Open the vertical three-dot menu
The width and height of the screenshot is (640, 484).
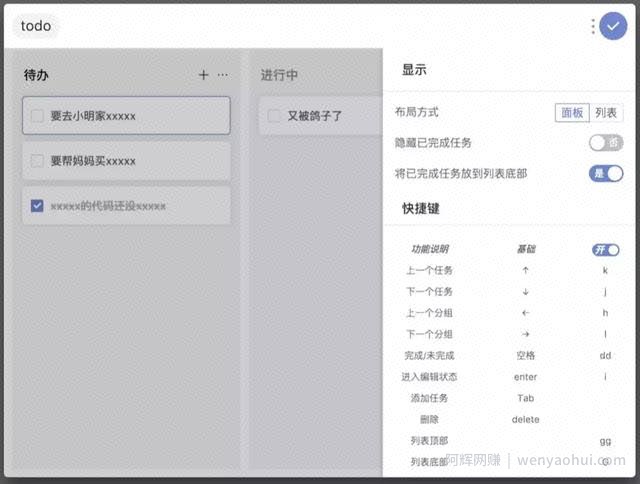click(x=593, y=27)
